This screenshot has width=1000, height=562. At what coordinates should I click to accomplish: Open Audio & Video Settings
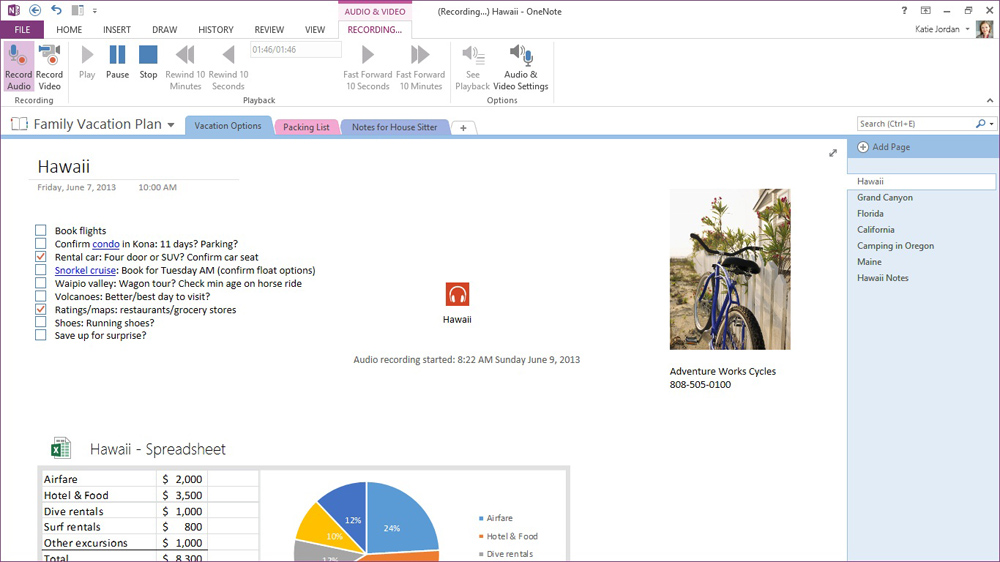click(520, 67)
